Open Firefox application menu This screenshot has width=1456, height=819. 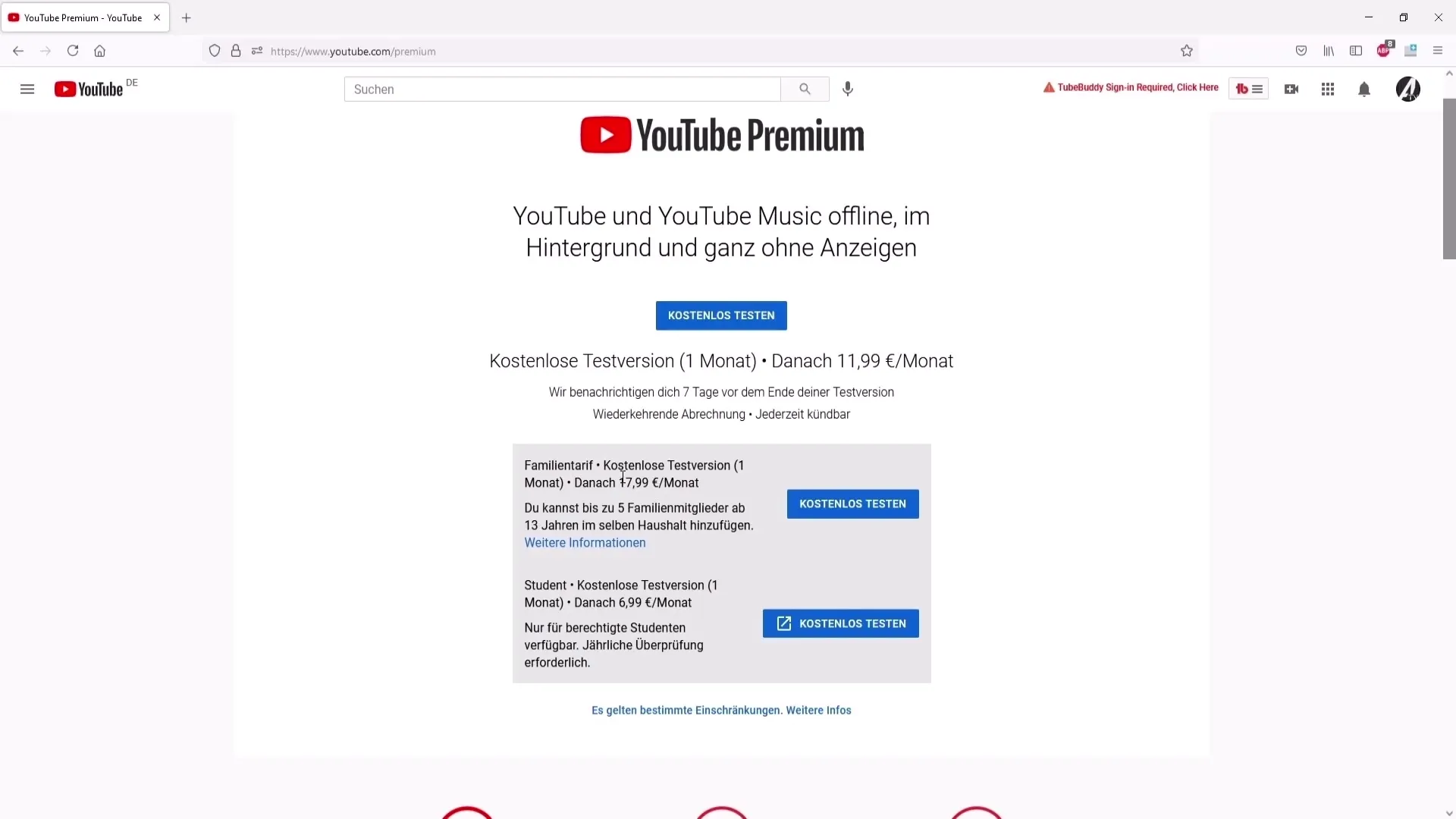pos(1438,51)
